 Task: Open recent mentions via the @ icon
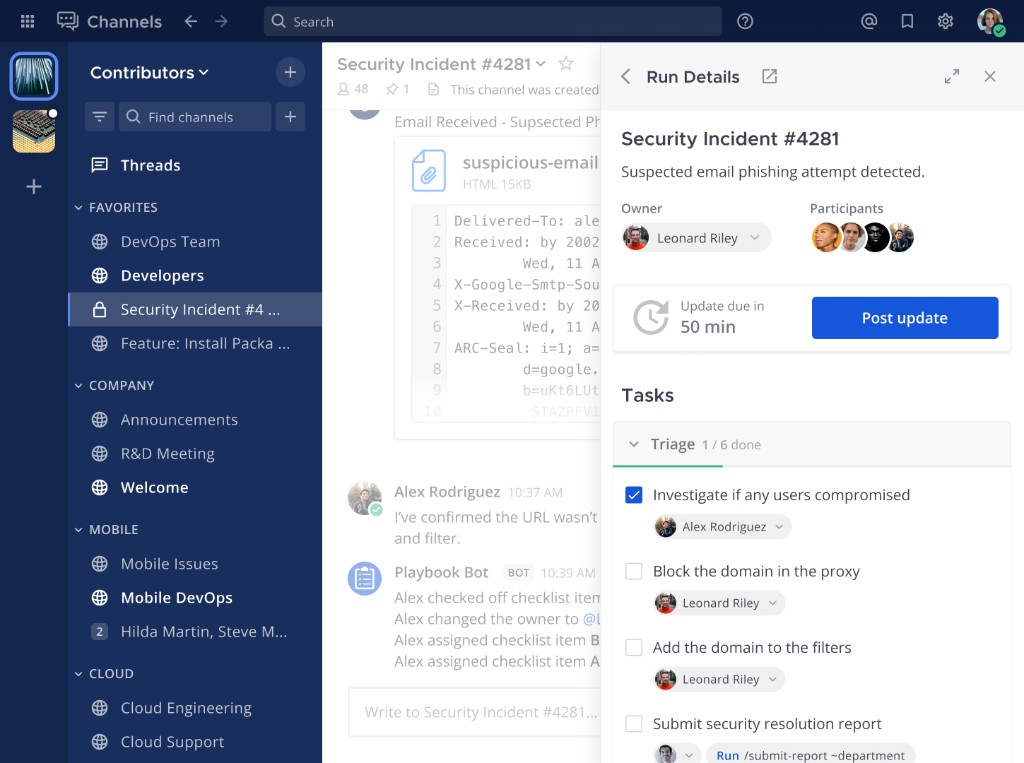click(x=869, y=22)
